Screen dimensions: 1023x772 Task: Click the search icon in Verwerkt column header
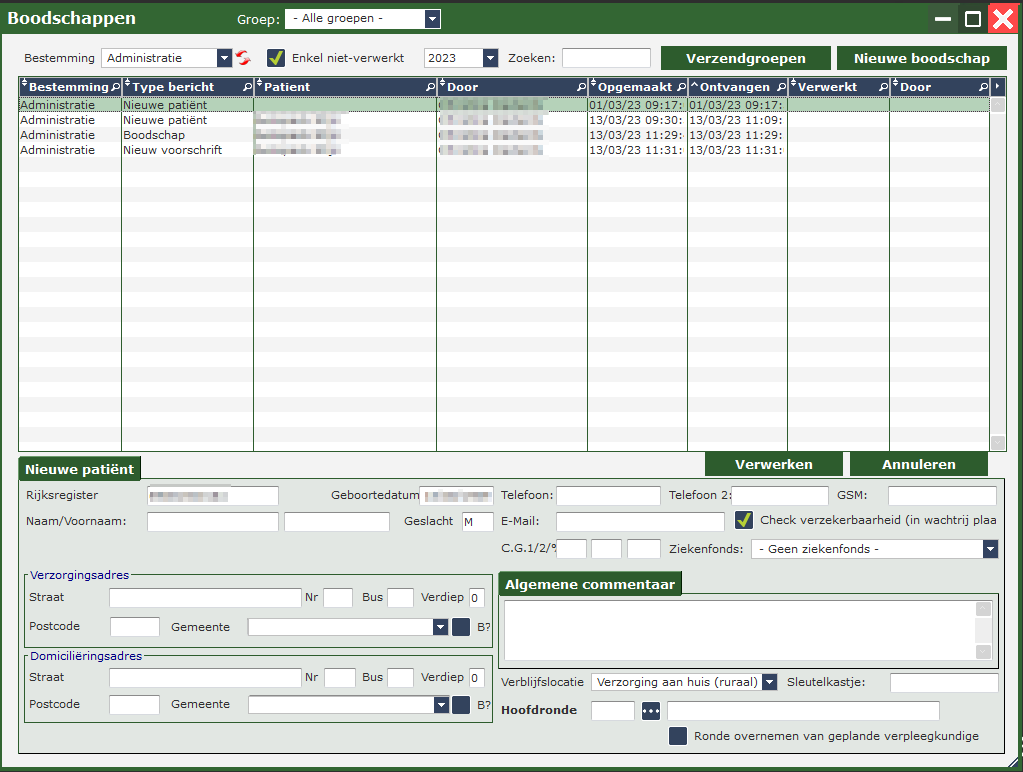[881, 87]
